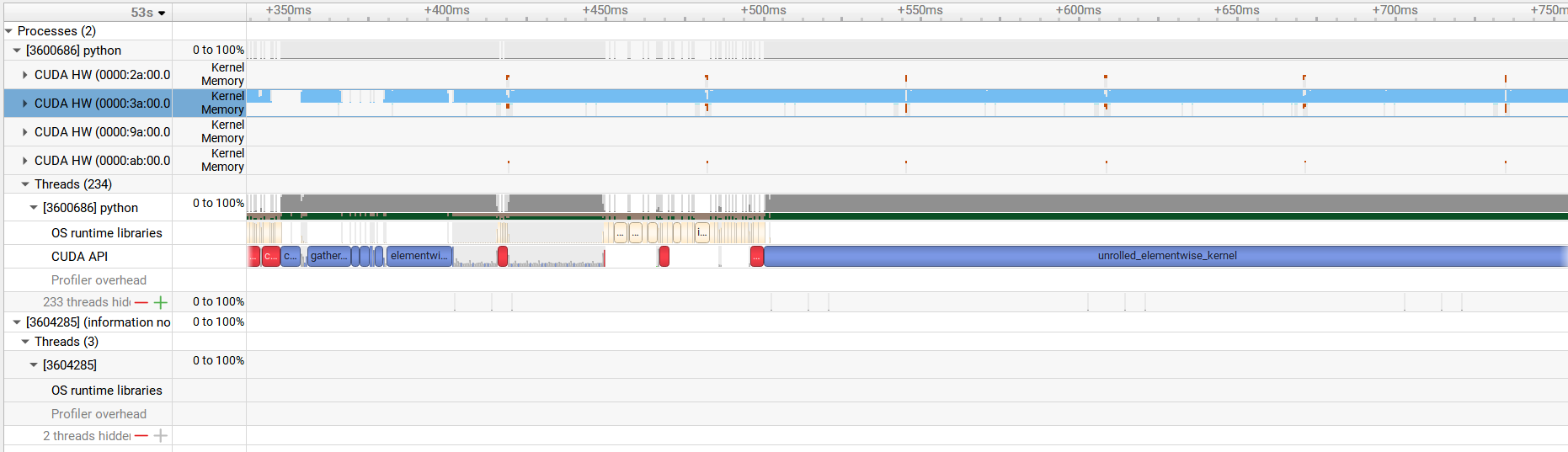Collapse the Threads (234) group
This screenshot has width=1568, height=452.
[25, 184]
